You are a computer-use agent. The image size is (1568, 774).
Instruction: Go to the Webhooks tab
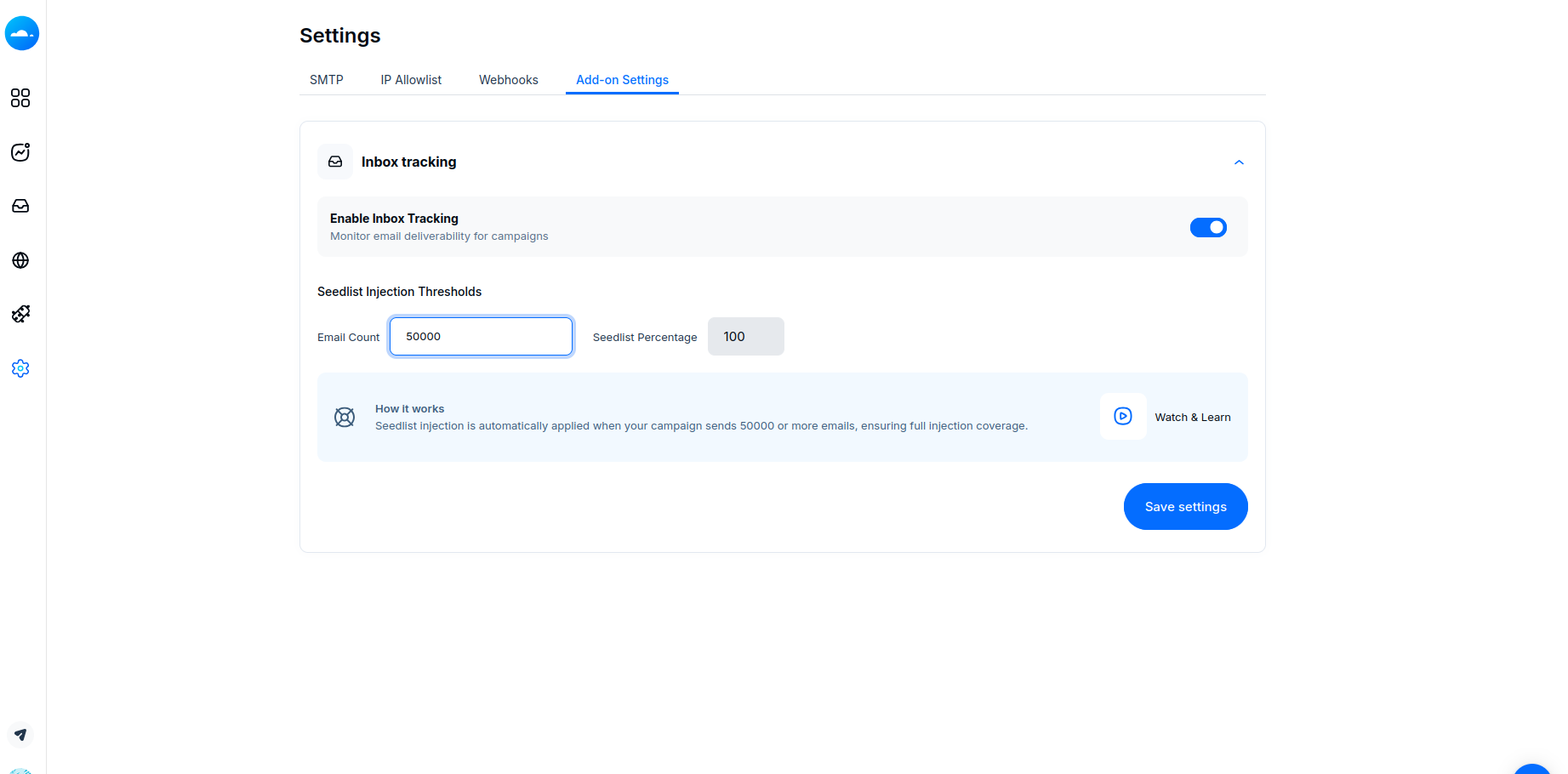(509, 80)
